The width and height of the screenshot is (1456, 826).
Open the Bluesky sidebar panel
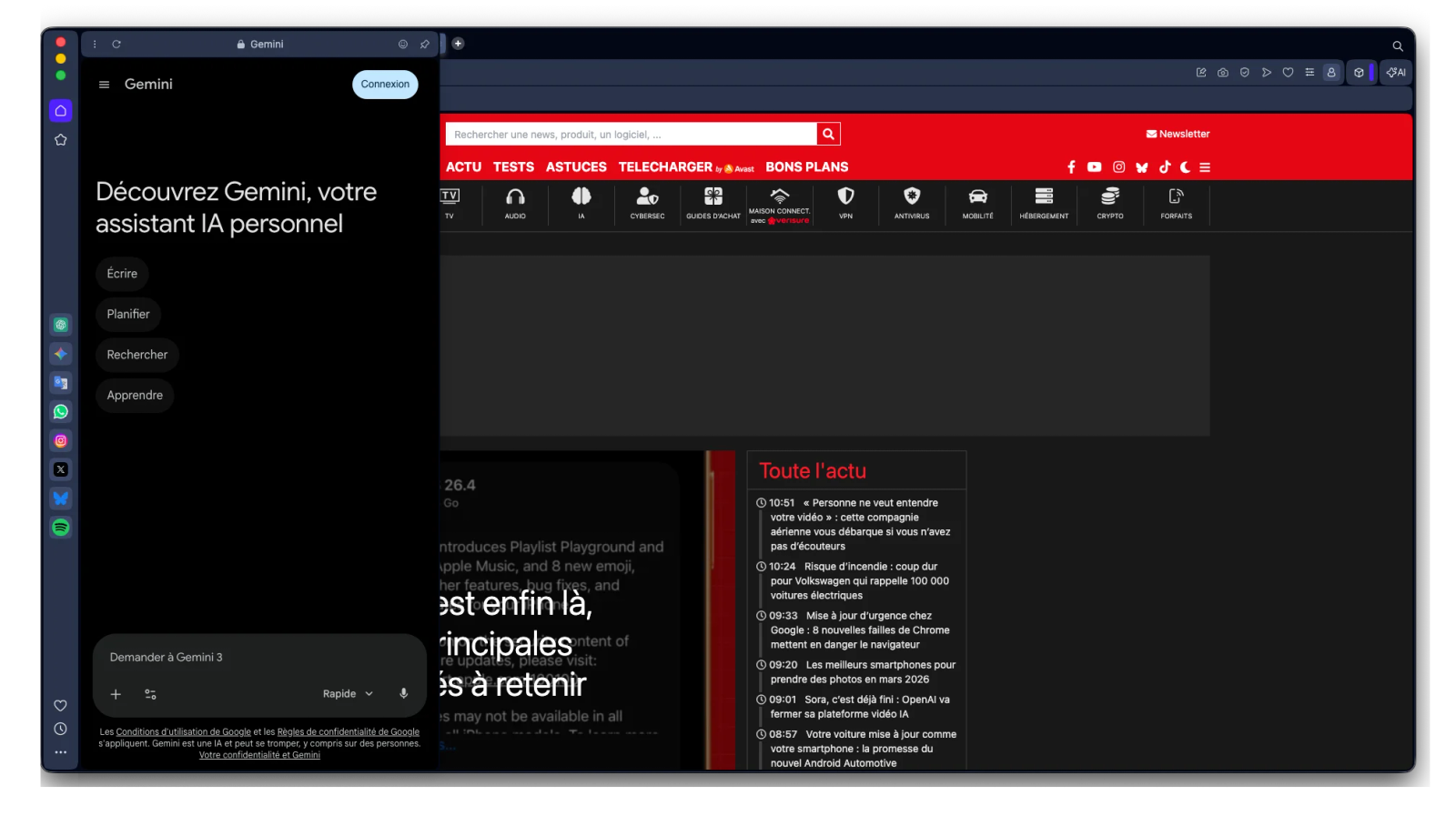click(x=61, y=499)
